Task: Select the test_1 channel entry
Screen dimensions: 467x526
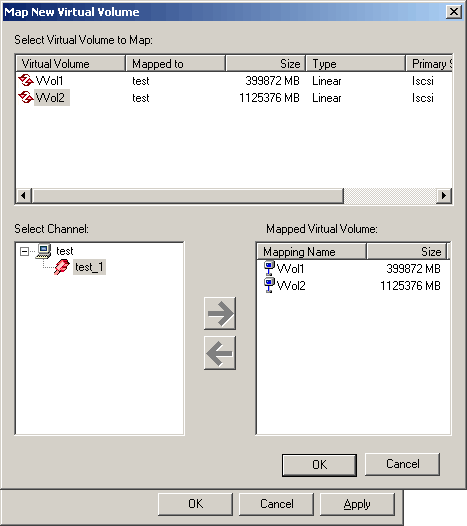Action: [89, 267]
